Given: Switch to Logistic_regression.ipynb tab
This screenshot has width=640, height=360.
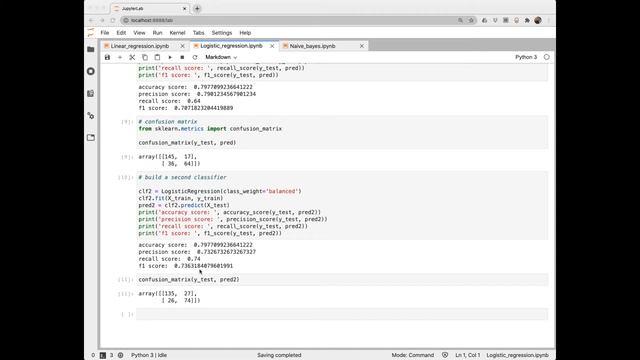Looking at the screenshot, I should pos(231,46).
